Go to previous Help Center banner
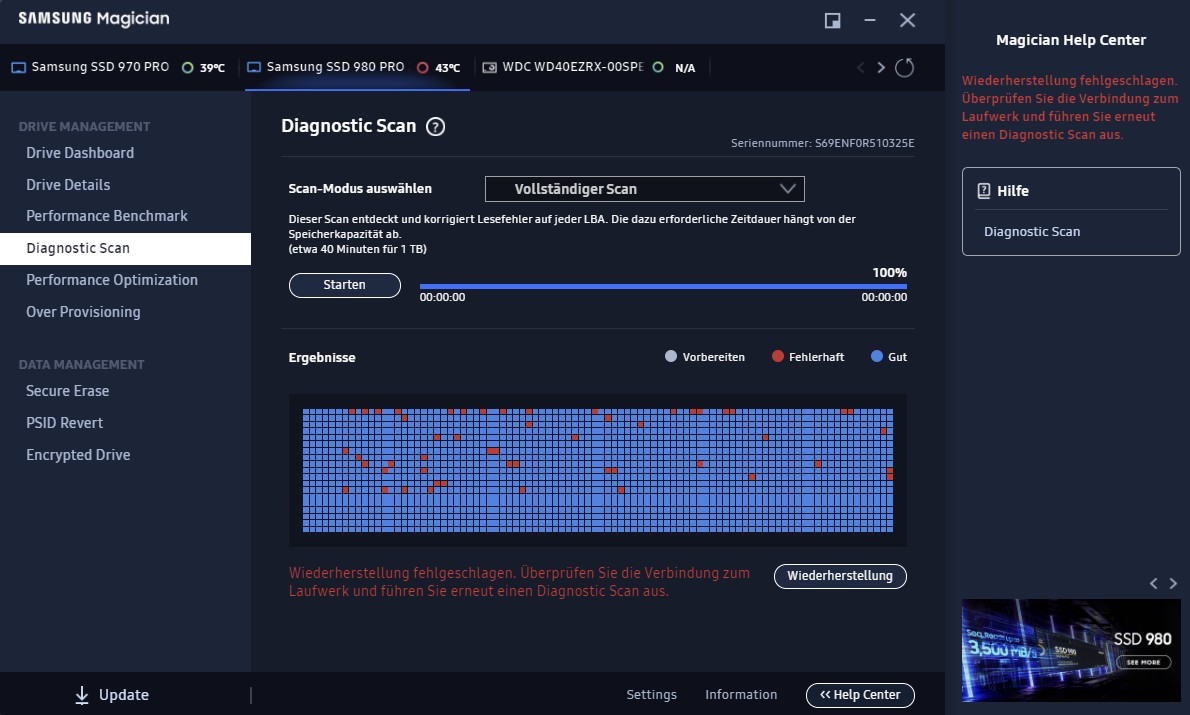1190x715 pixels. coord(1154,583)
